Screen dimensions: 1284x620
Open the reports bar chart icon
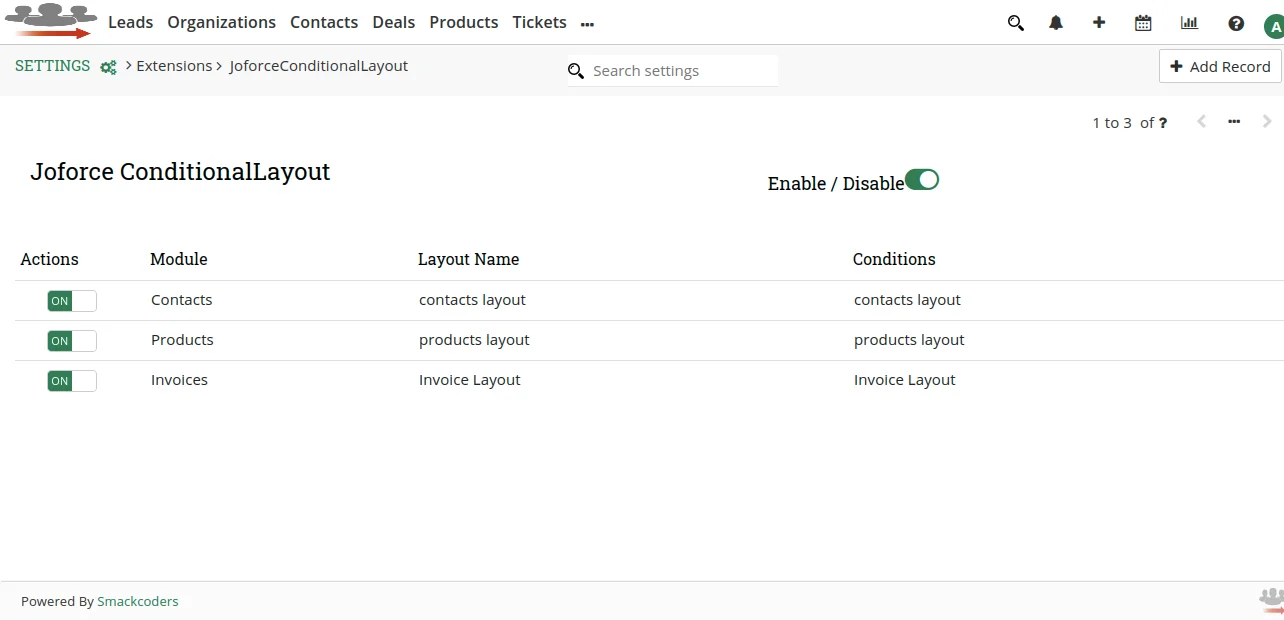point(1188,22)
